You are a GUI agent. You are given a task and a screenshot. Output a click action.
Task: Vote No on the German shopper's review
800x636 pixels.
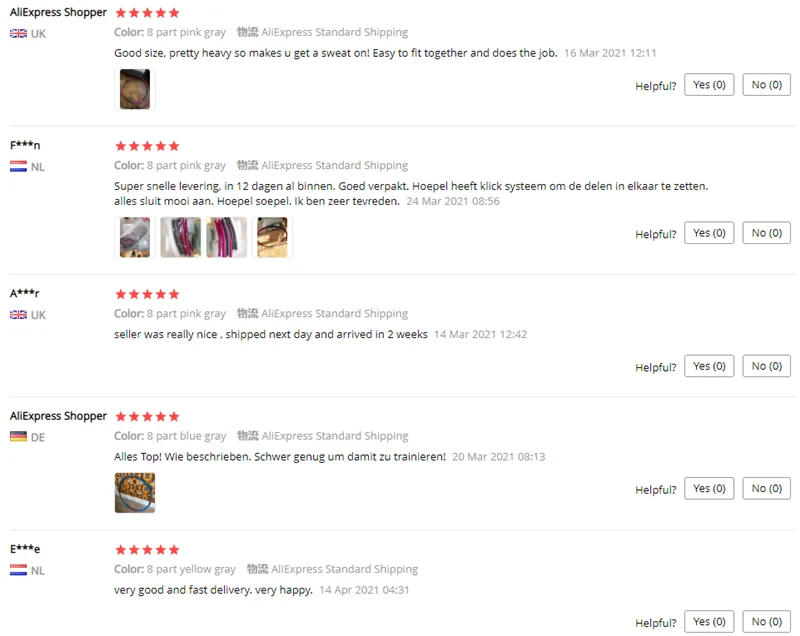(766, 488)
